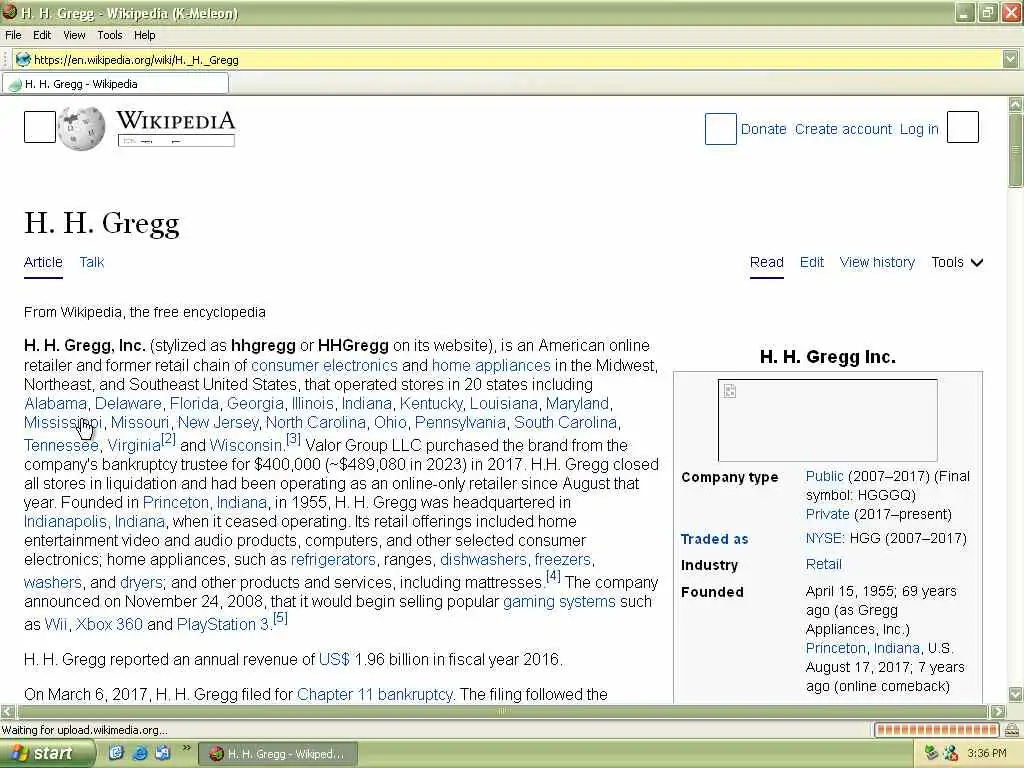The height and width of the screenshot is (768, 1024).
Task: Follow the Indianapolis, Indiana link
Action: (95, 521)
